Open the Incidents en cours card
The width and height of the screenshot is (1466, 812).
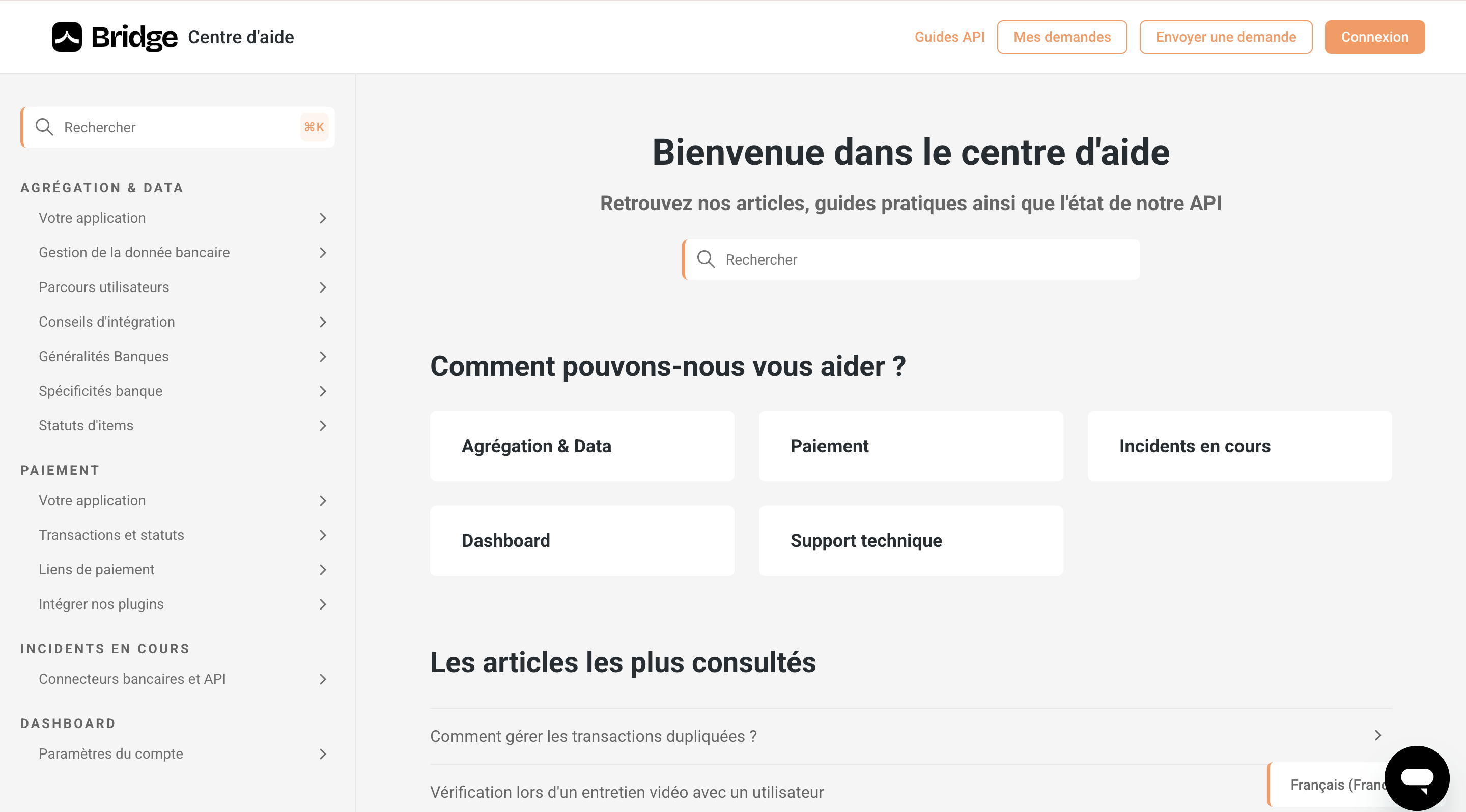1239,446
